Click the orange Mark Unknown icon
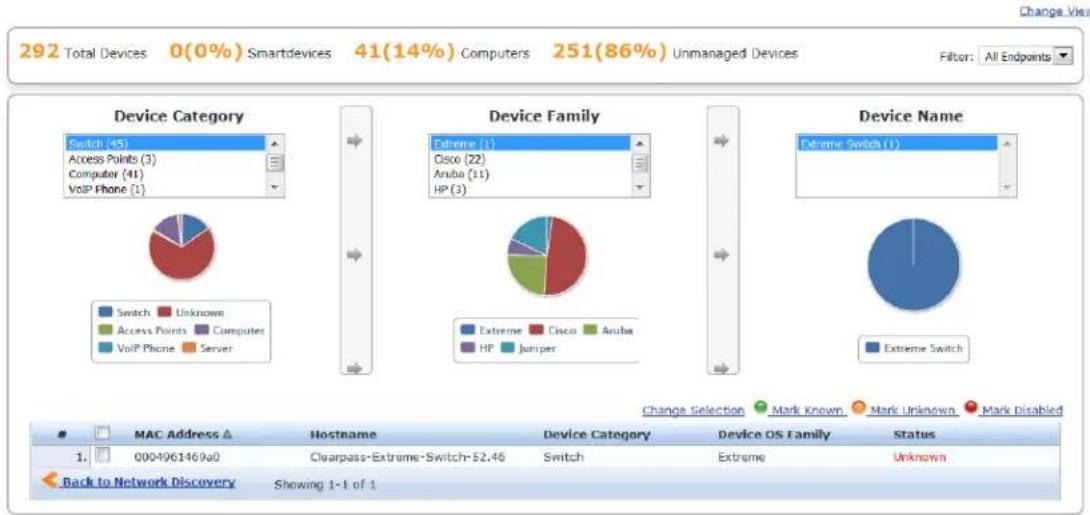 (x=861, y=407)
